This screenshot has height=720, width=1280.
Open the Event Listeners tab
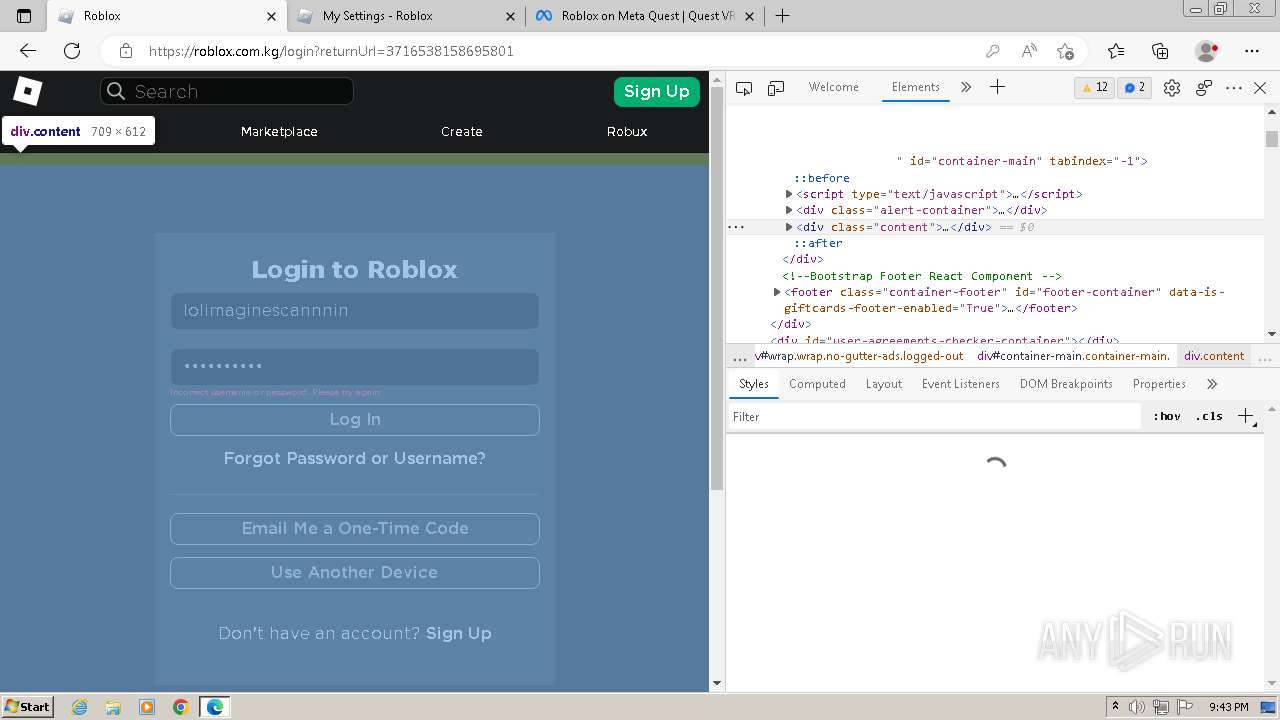(x=961, y=384)
